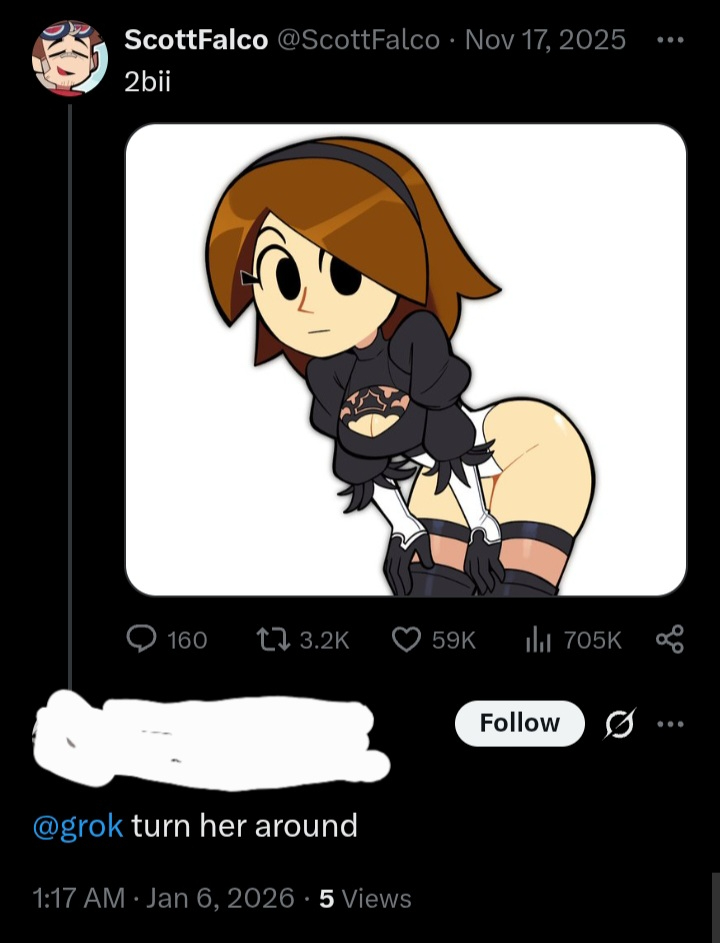Open the 5 Views count

pos(365,898)
